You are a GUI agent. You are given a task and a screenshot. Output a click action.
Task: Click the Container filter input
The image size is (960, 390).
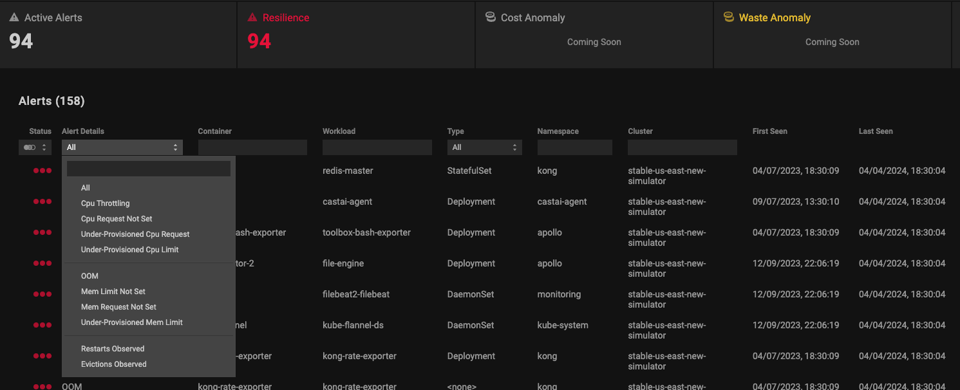pos(252,148)
